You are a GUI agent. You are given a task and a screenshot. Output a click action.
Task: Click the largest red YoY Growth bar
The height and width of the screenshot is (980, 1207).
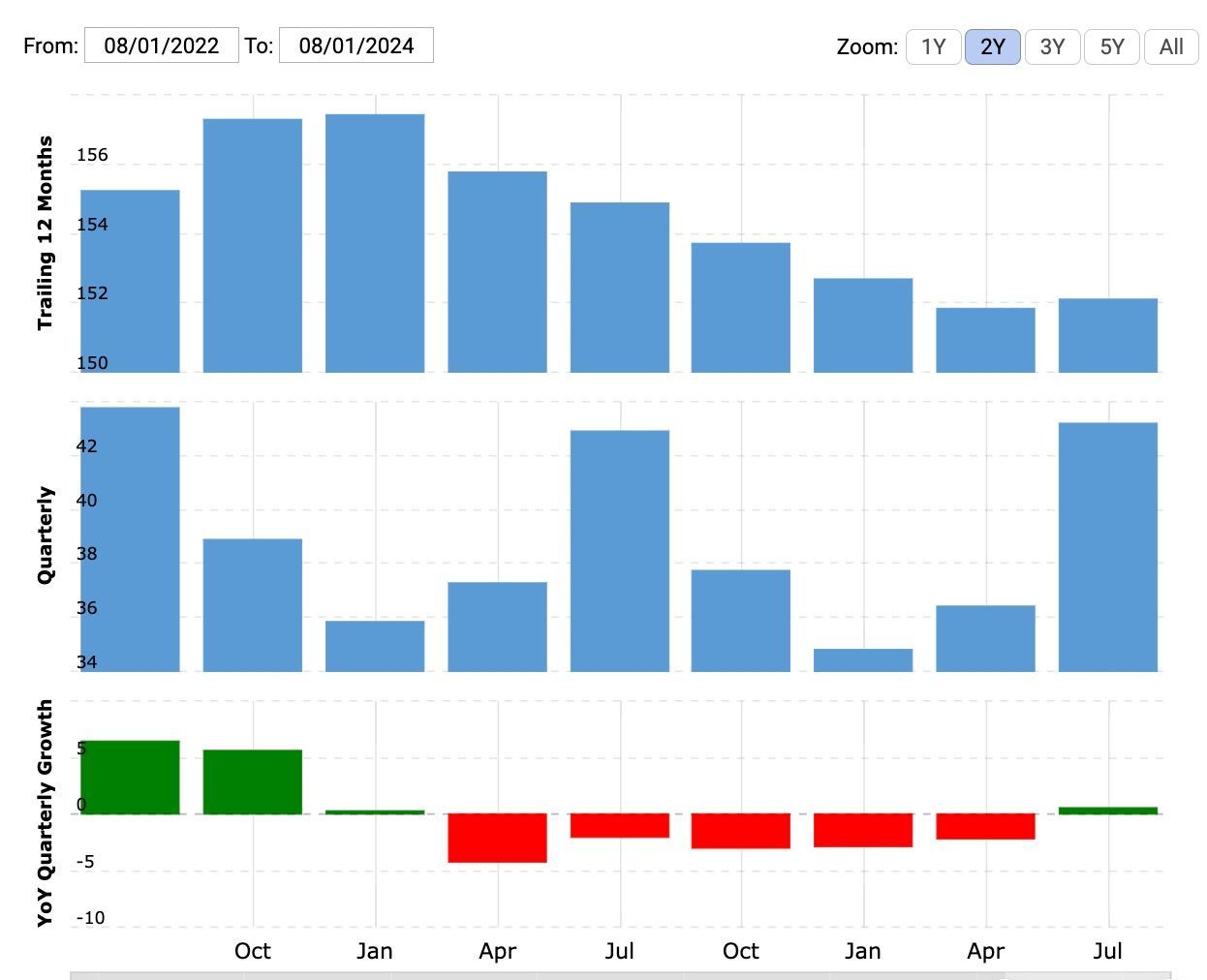tap(497, 838)
